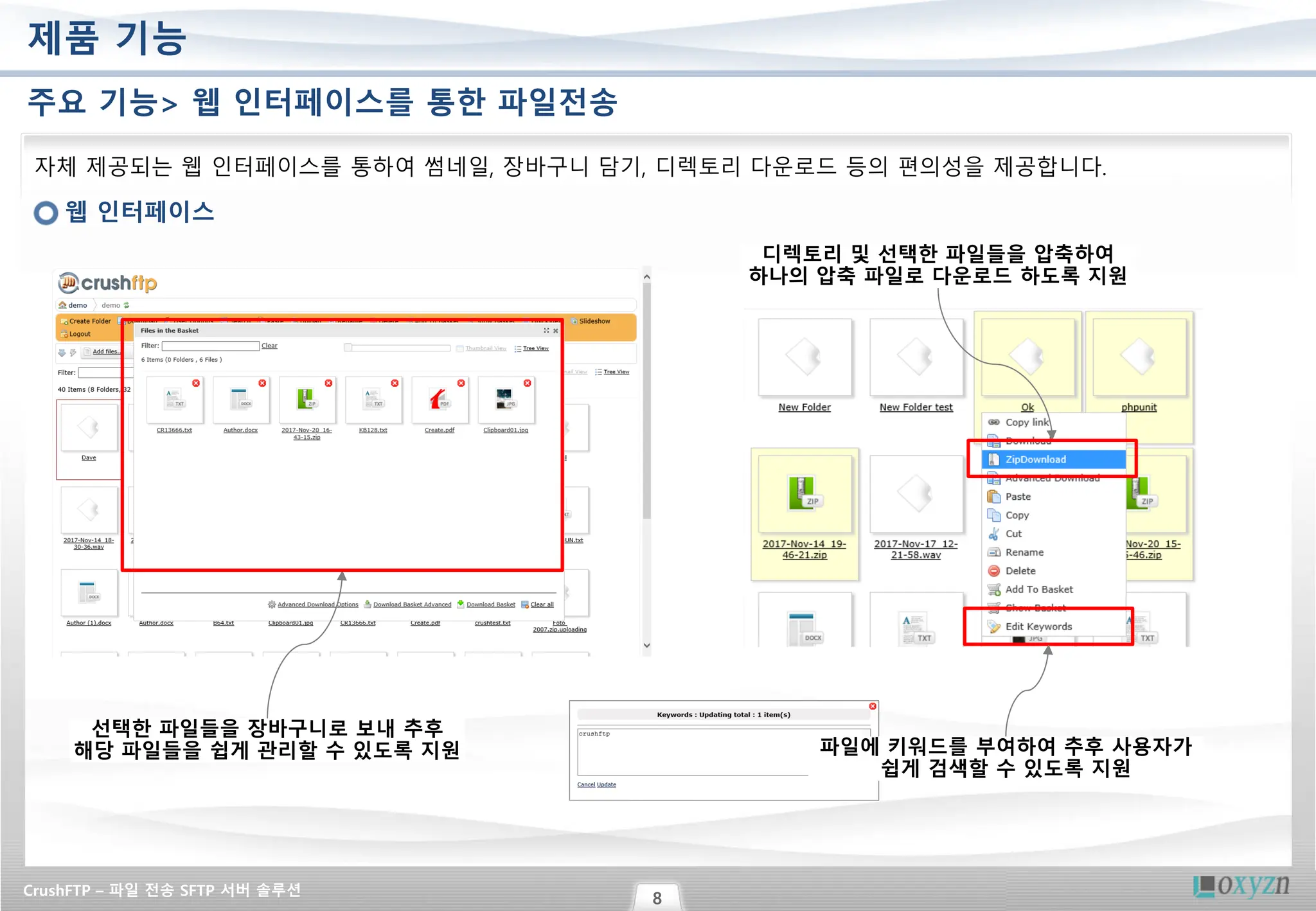Go to the demo home breadcrumb
The width and height of the screenshot is (1316, 911).
tap(73, 305)
